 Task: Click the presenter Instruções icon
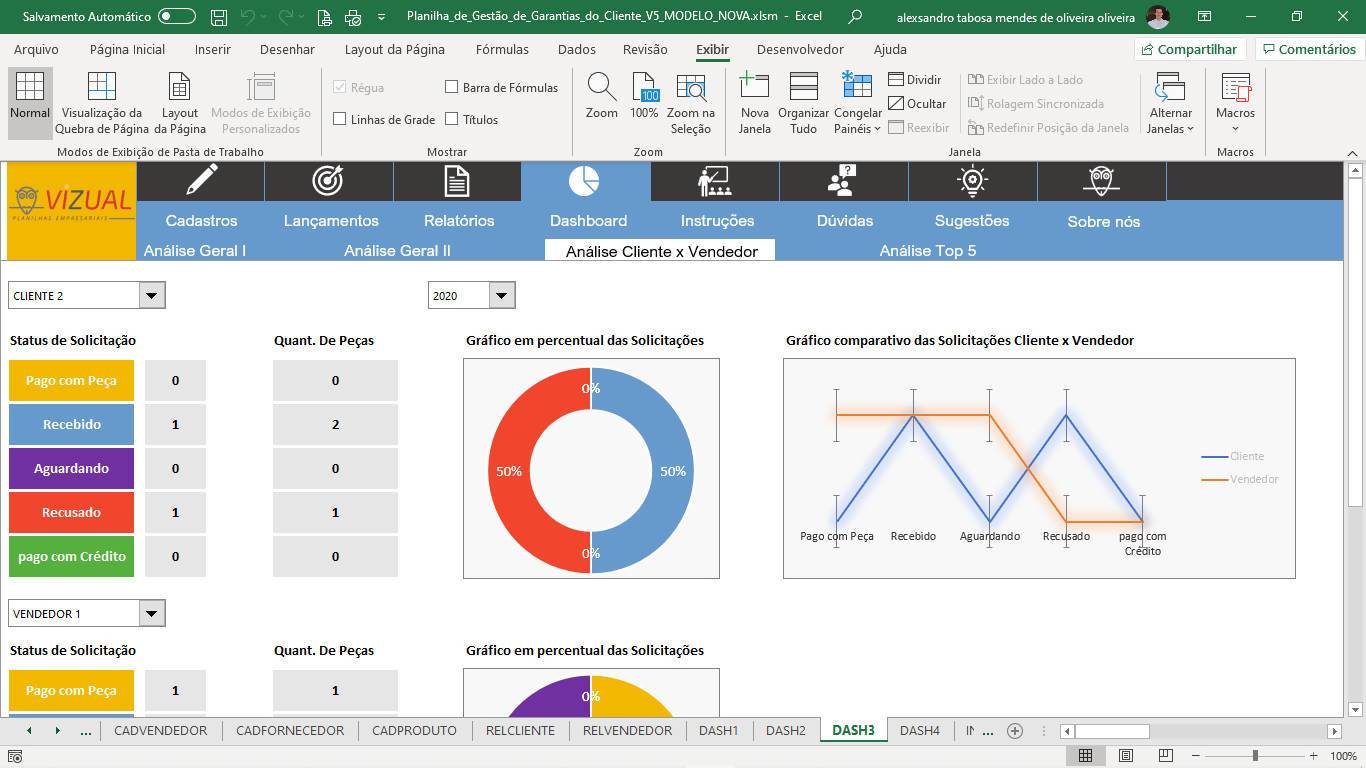714,180
